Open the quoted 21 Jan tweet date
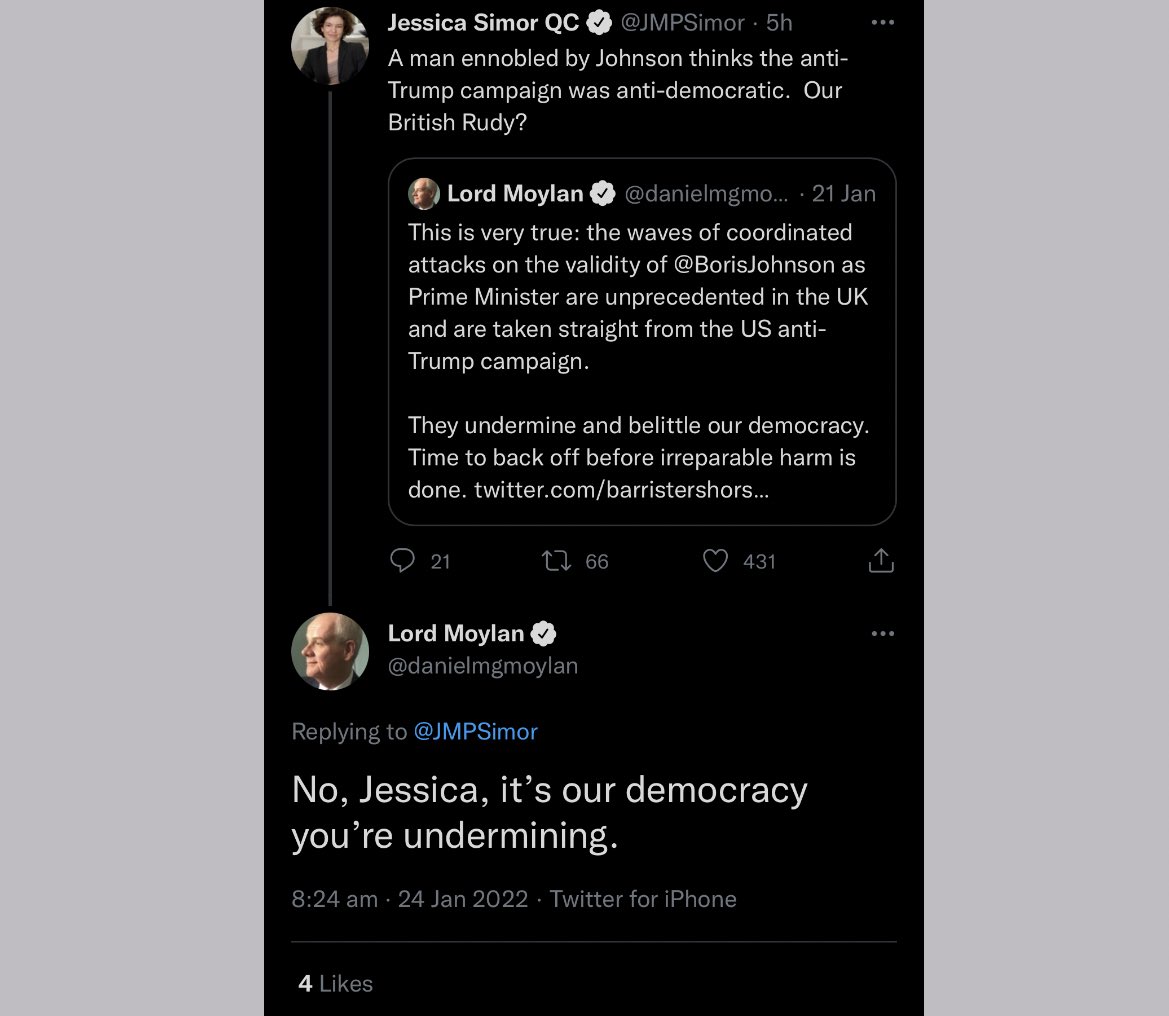Screen dimensions: 1169x1016 click(x=843, y=194)
